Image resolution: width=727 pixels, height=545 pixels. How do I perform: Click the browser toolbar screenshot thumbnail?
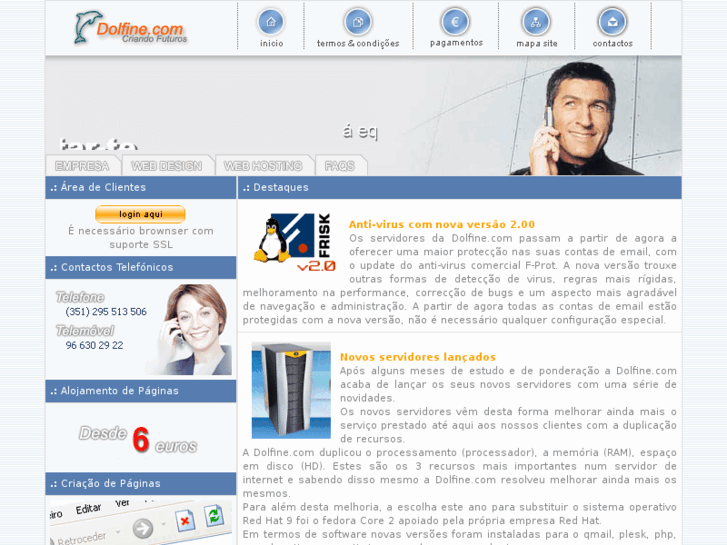[140, 521]
